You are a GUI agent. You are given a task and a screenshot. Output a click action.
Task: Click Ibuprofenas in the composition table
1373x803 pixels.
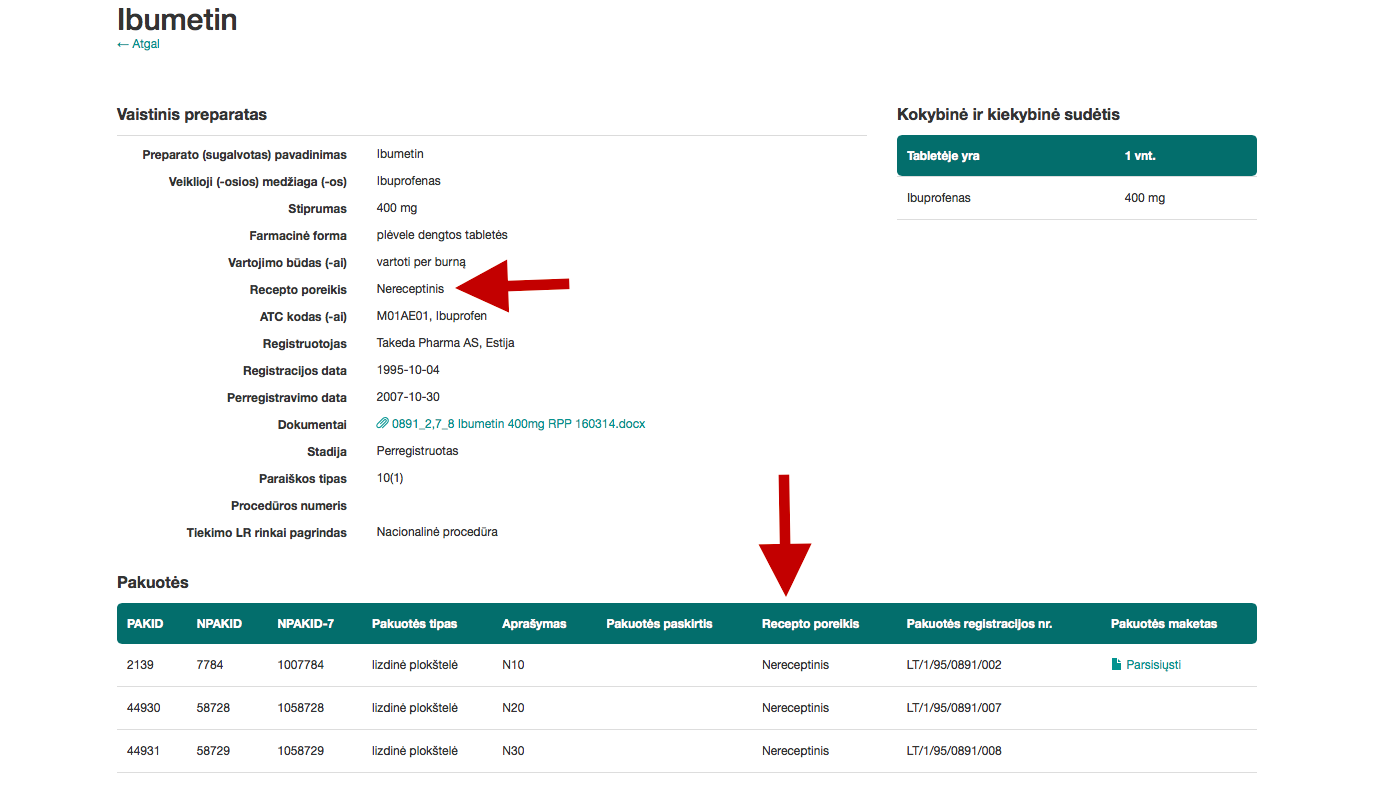point(939,198)
